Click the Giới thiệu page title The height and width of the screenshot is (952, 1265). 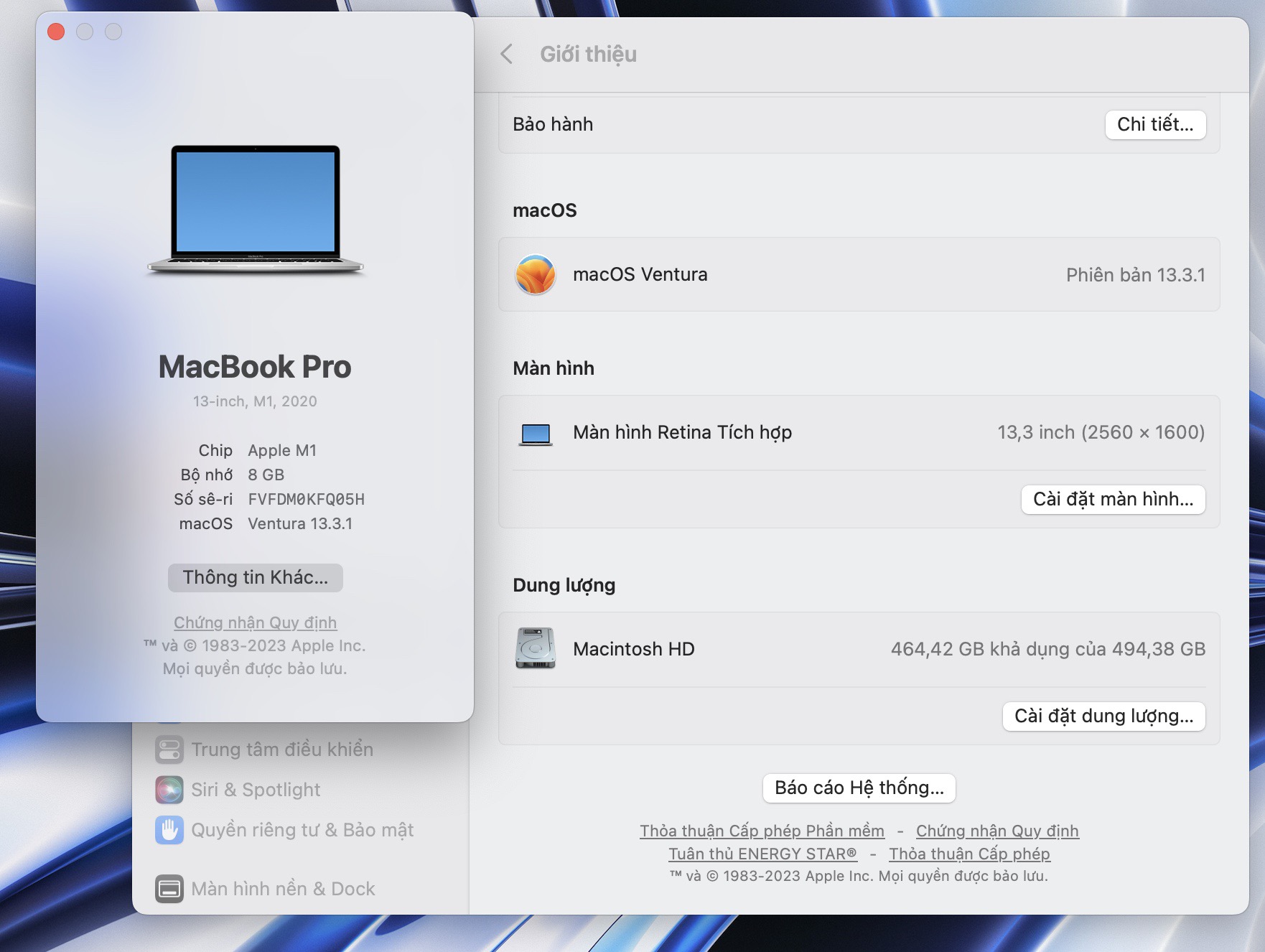[x=588, y=55]
